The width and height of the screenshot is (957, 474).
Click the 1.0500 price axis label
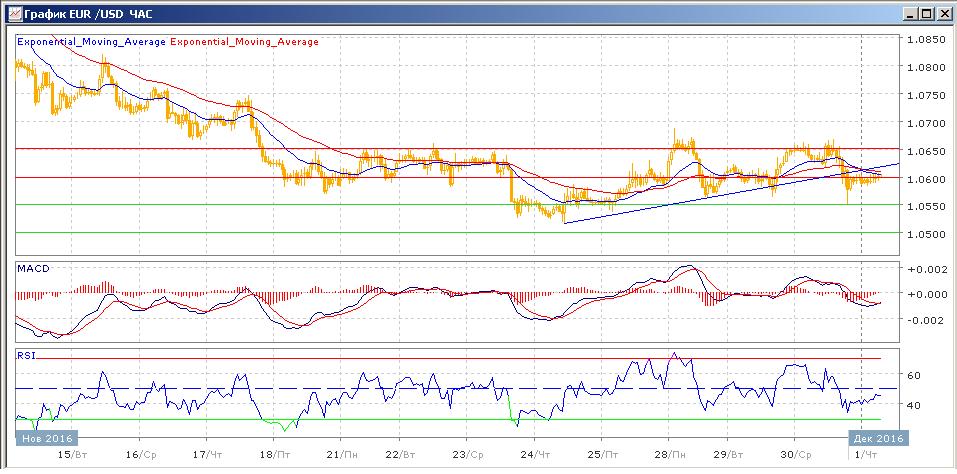925,233
